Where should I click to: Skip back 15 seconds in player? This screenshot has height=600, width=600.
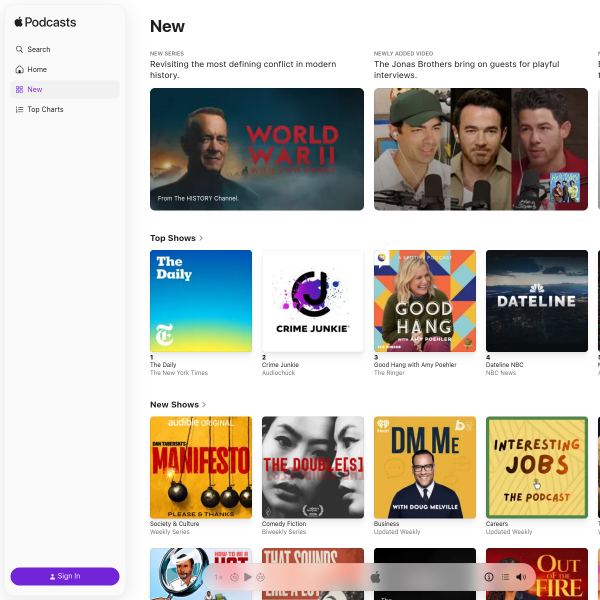click(234, 577)
